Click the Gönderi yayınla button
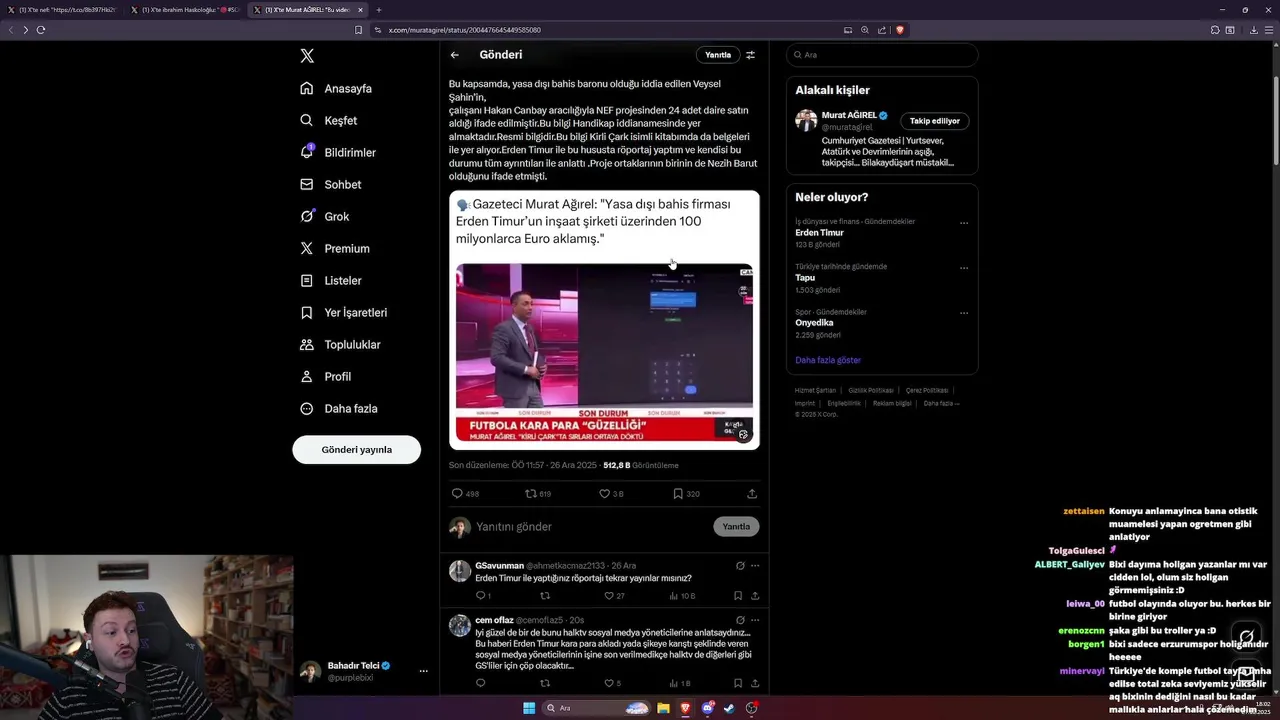The image size is (1280, 720). click(x=356, y=450)
